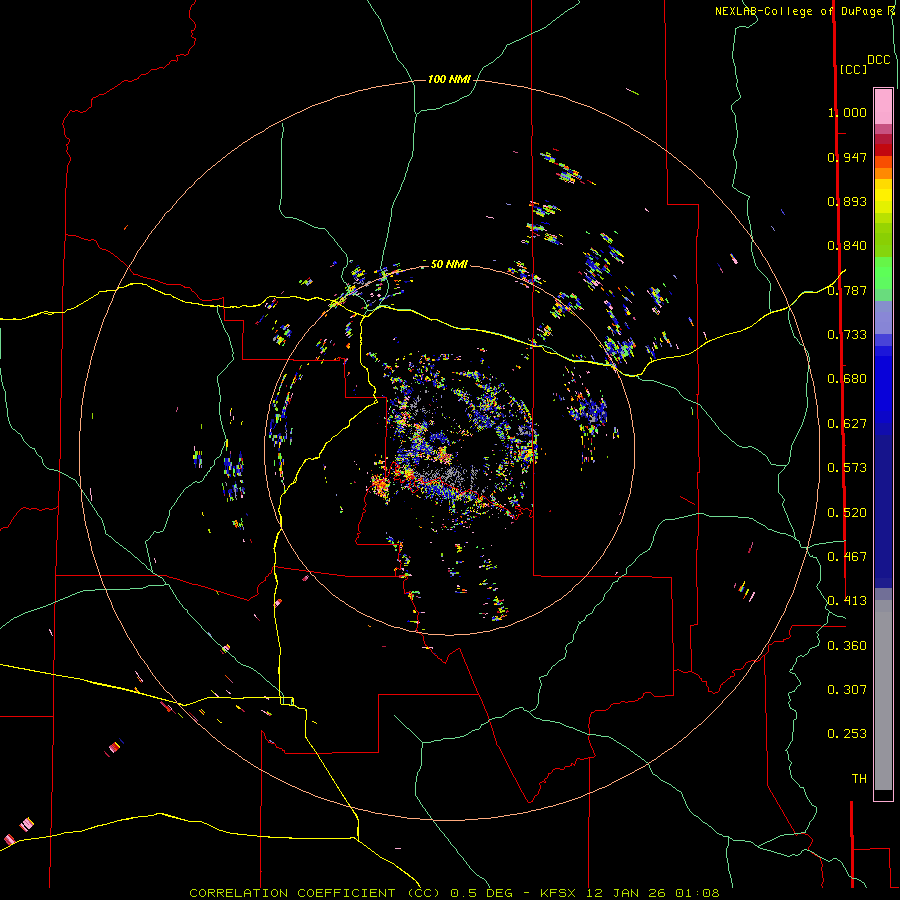Click the 0.413 legend value

pyautogui.click(x=847, y=601)
